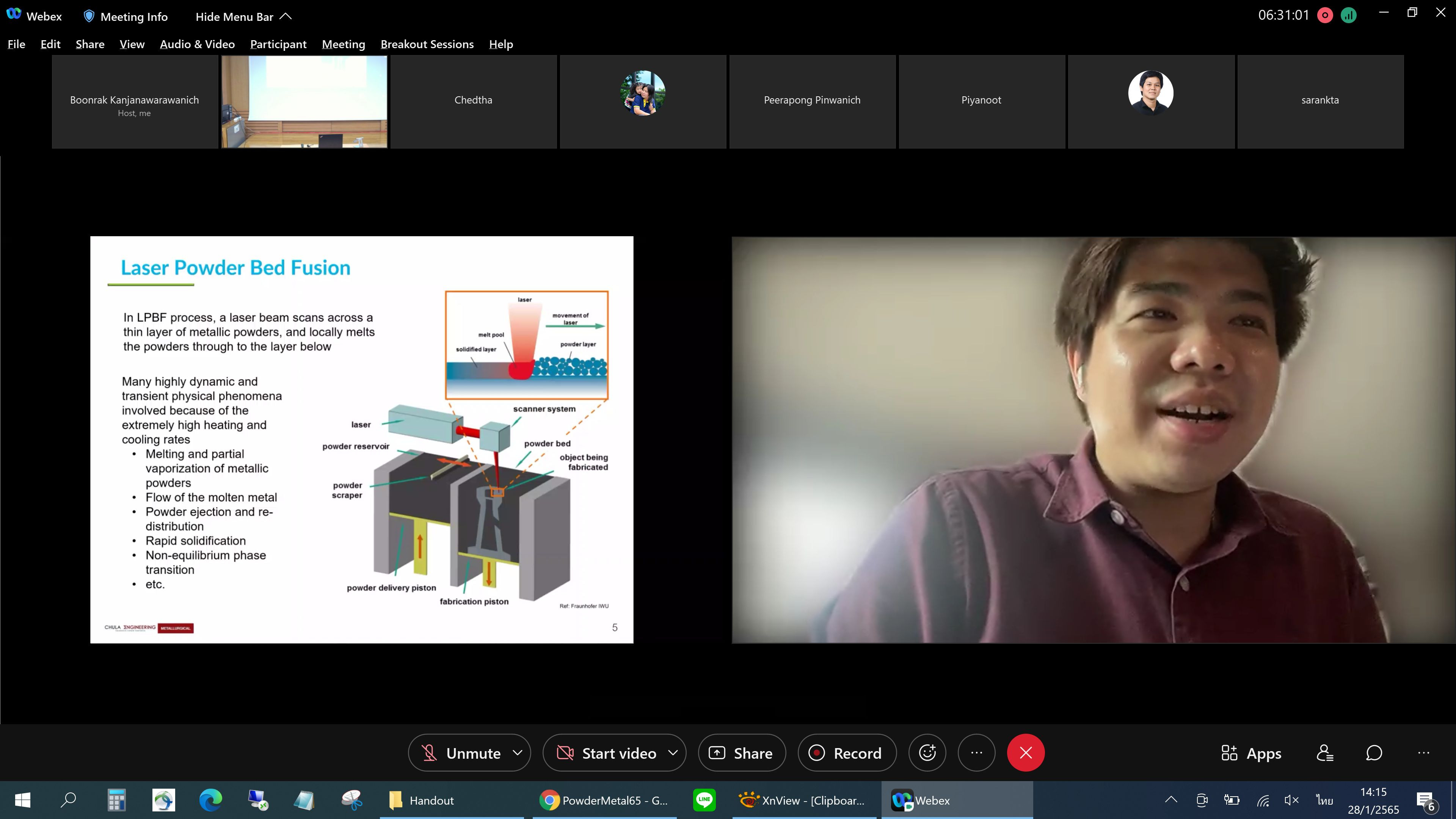This screenshot has width=1456, height=819.
Task: Launch Calculator from taskbar
Action: pyautogui.click(x=116, y=800)
